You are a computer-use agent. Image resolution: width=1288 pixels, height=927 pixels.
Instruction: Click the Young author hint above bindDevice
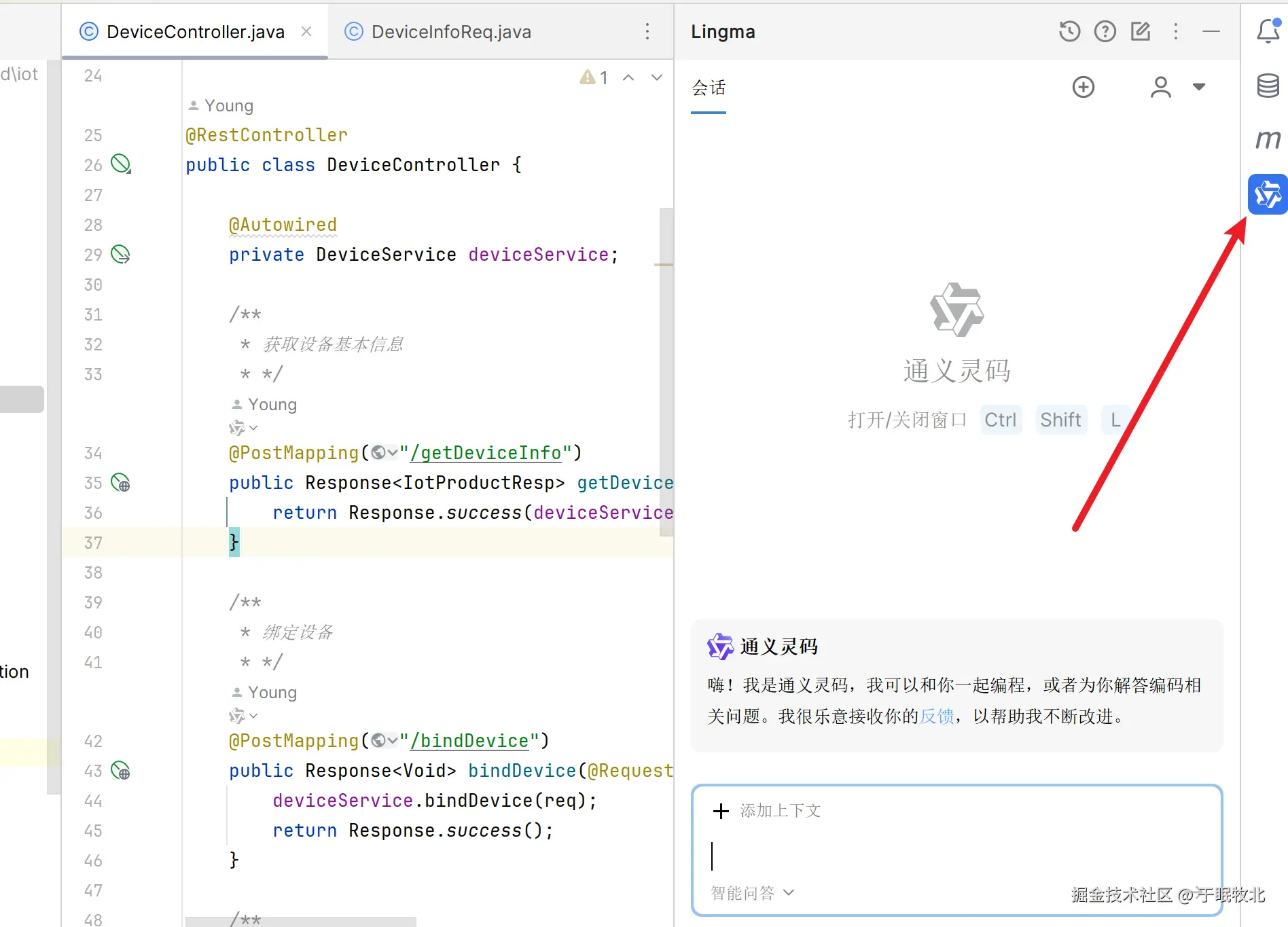[264, 693]
